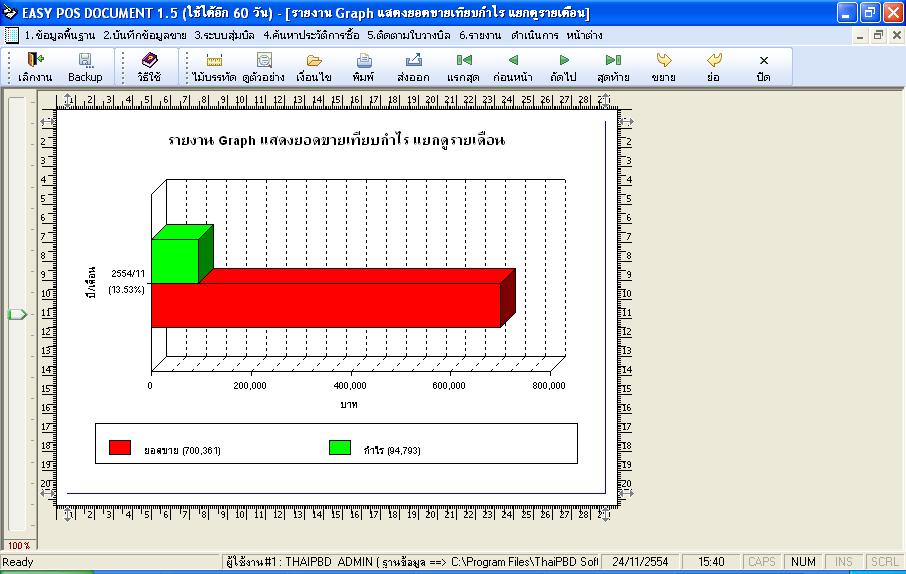The image size is (906, 574).
Task: Click the ดูตัวอย่าง preview icon
Action: [x=264, y=60]
